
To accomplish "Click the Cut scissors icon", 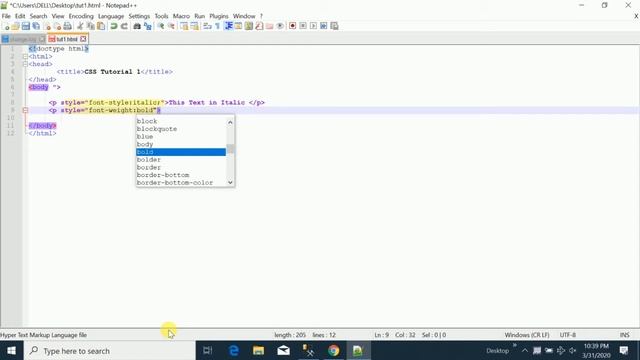I will pos(80,26).
